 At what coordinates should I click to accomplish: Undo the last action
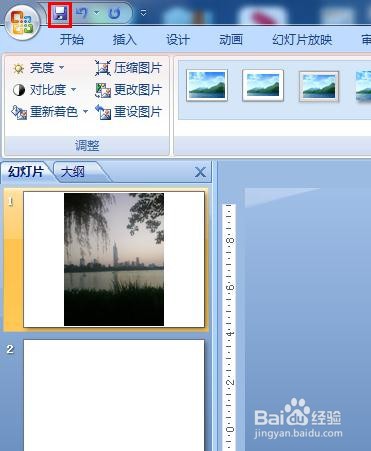(81, 13)
